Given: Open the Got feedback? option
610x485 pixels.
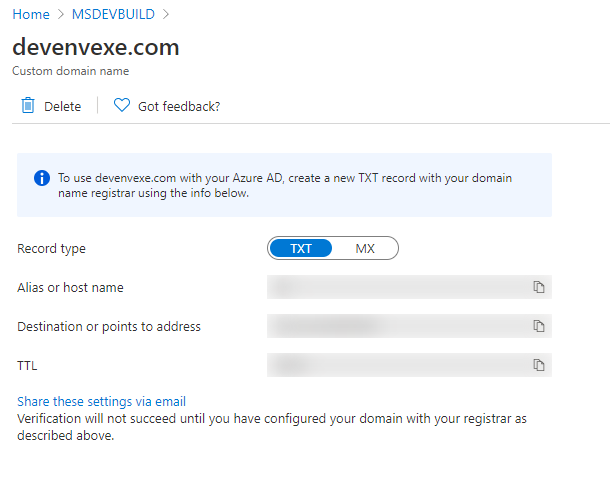Looking at the screenshot, I should tap(178, 106).
